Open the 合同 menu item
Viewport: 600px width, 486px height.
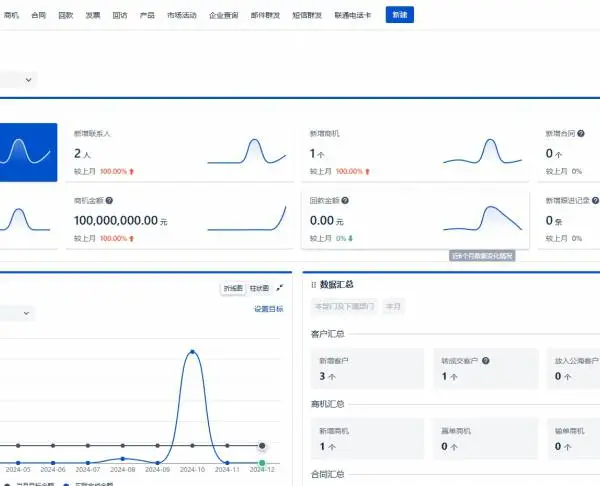pos(39,15)
